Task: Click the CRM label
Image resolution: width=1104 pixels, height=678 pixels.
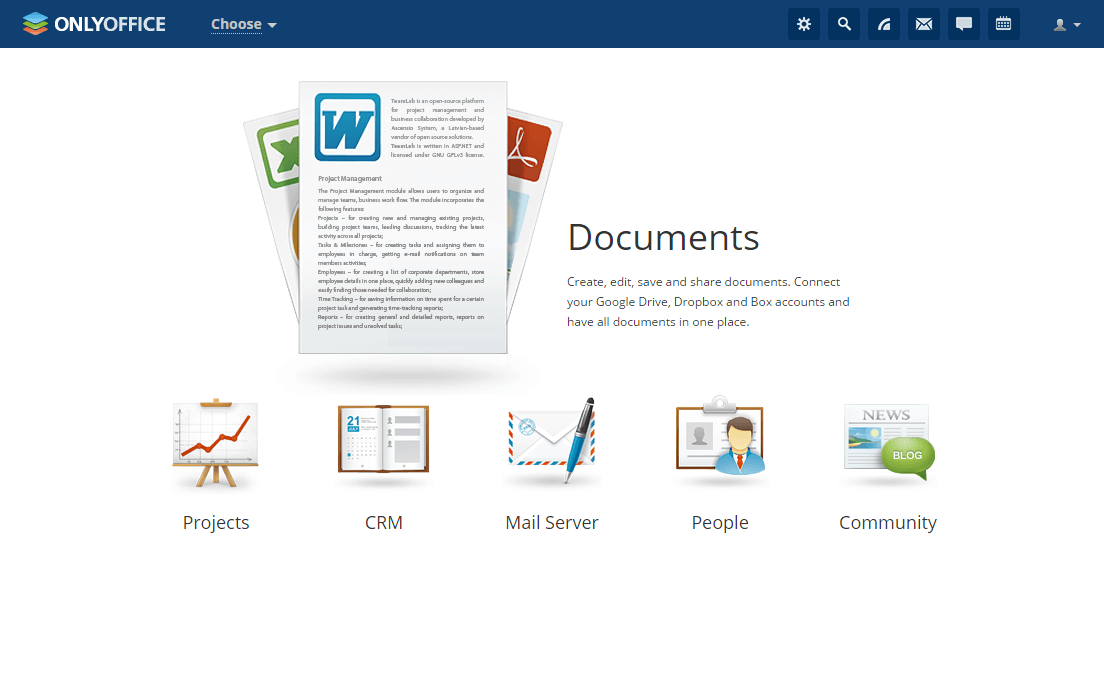Action: point(384,522)
